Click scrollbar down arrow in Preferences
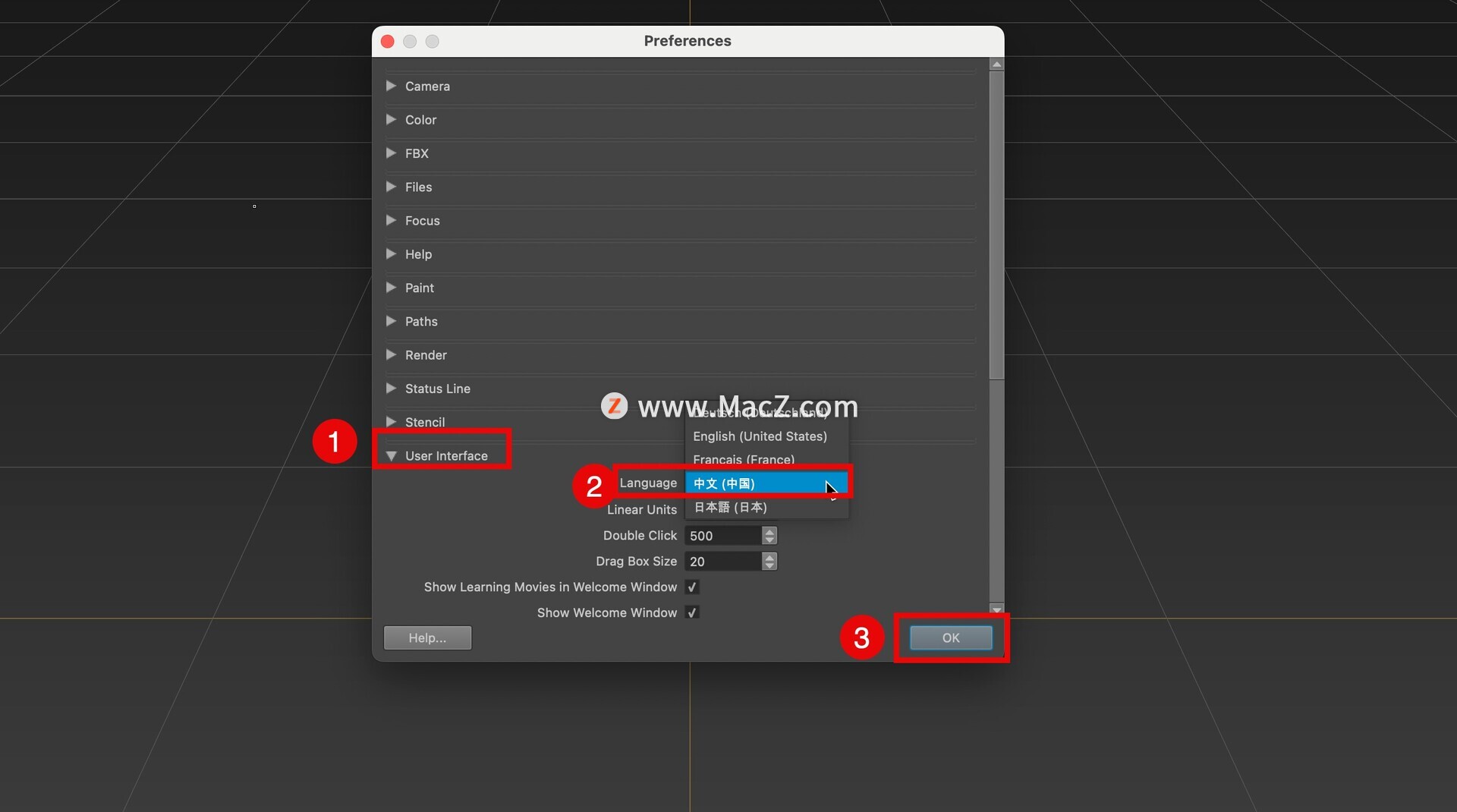The image size is (1457, 812). point(996,609)
